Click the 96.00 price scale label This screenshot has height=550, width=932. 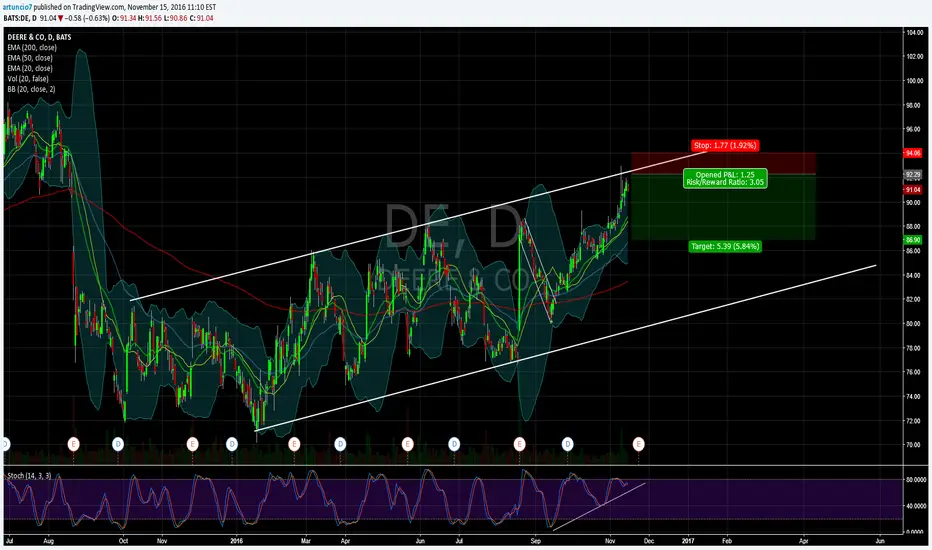click(913, 129)
